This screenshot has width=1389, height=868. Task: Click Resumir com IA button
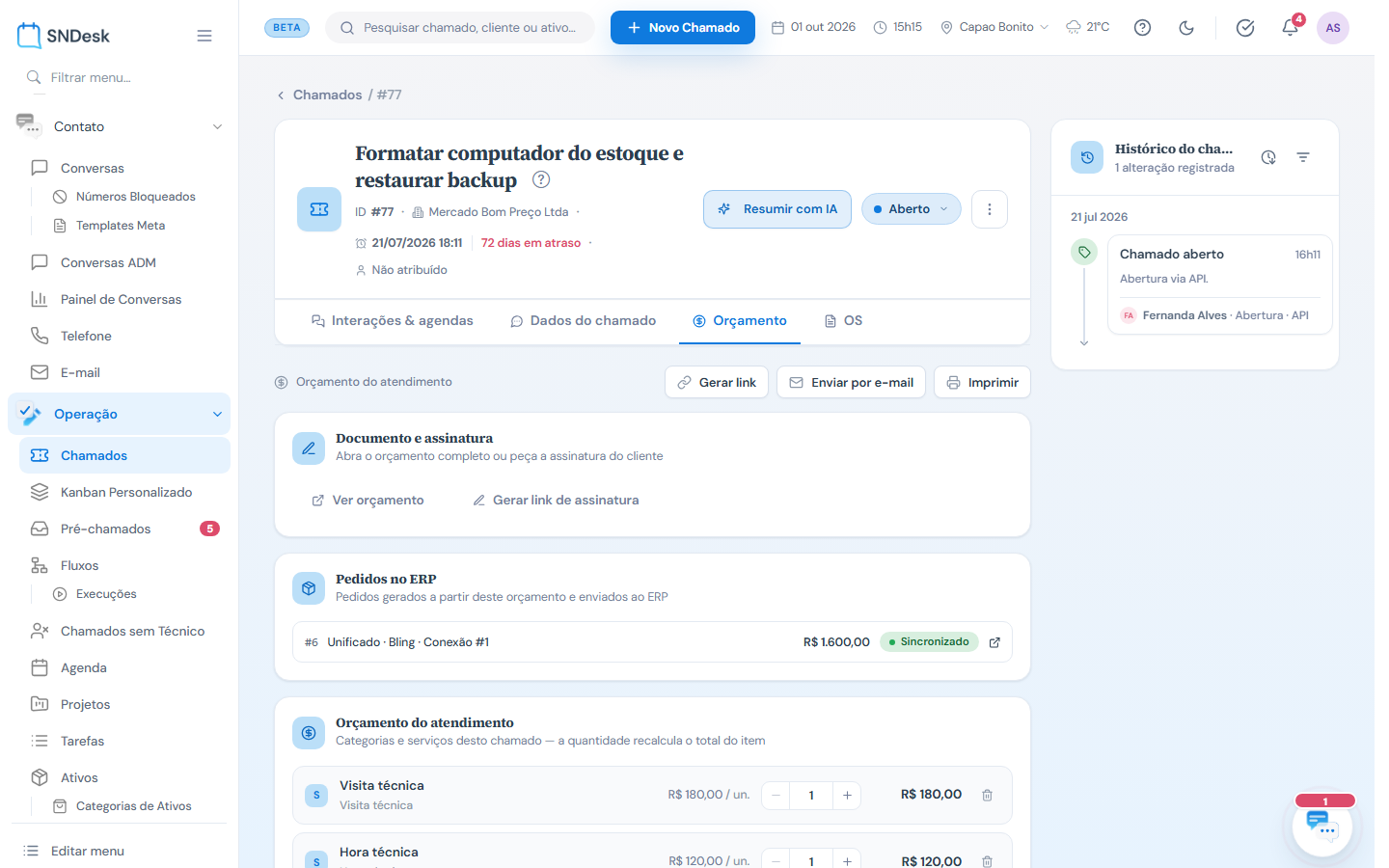pos(777,209)
